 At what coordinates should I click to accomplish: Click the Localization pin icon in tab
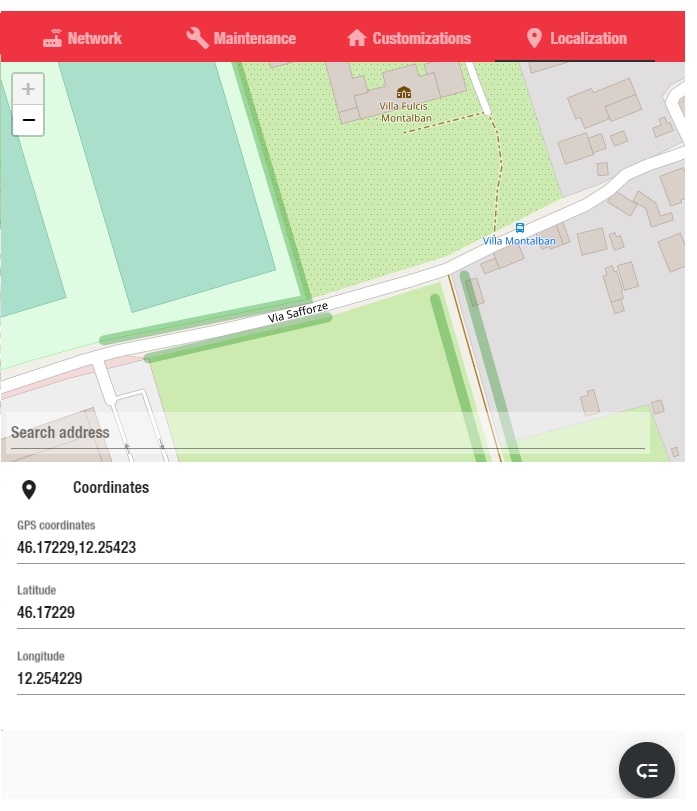[x=534, y=38]
